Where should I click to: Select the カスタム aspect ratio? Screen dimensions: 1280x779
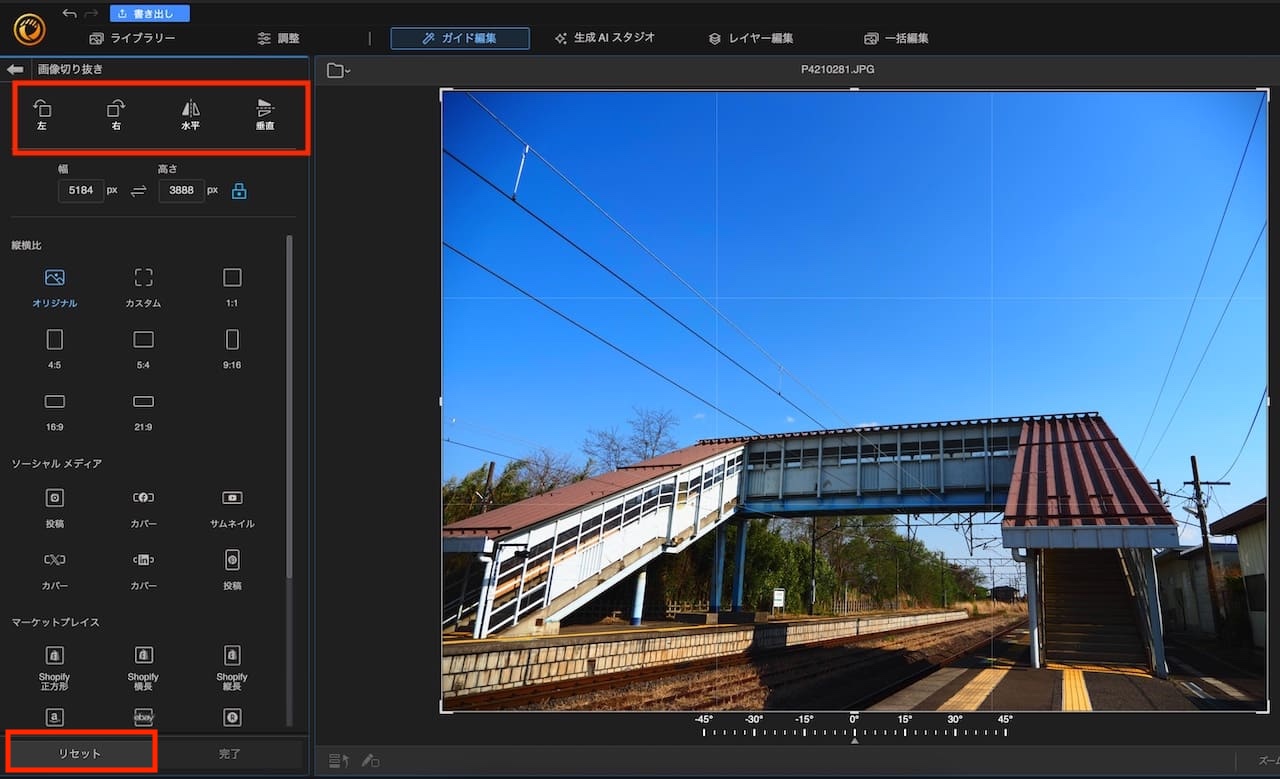(143, 287)
